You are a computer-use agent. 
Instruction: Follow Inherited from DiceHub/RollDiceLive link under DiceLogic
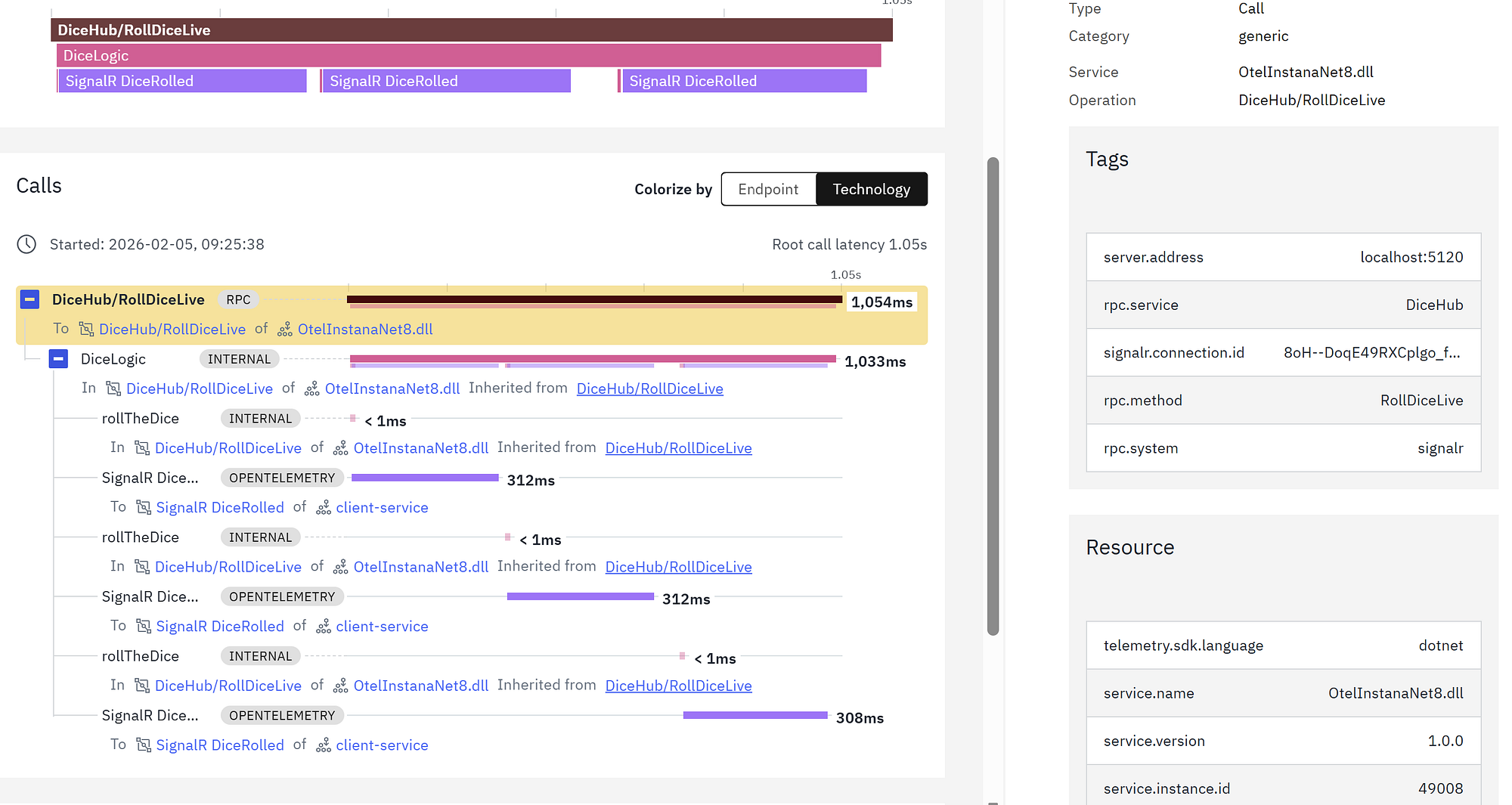point(650,389)
